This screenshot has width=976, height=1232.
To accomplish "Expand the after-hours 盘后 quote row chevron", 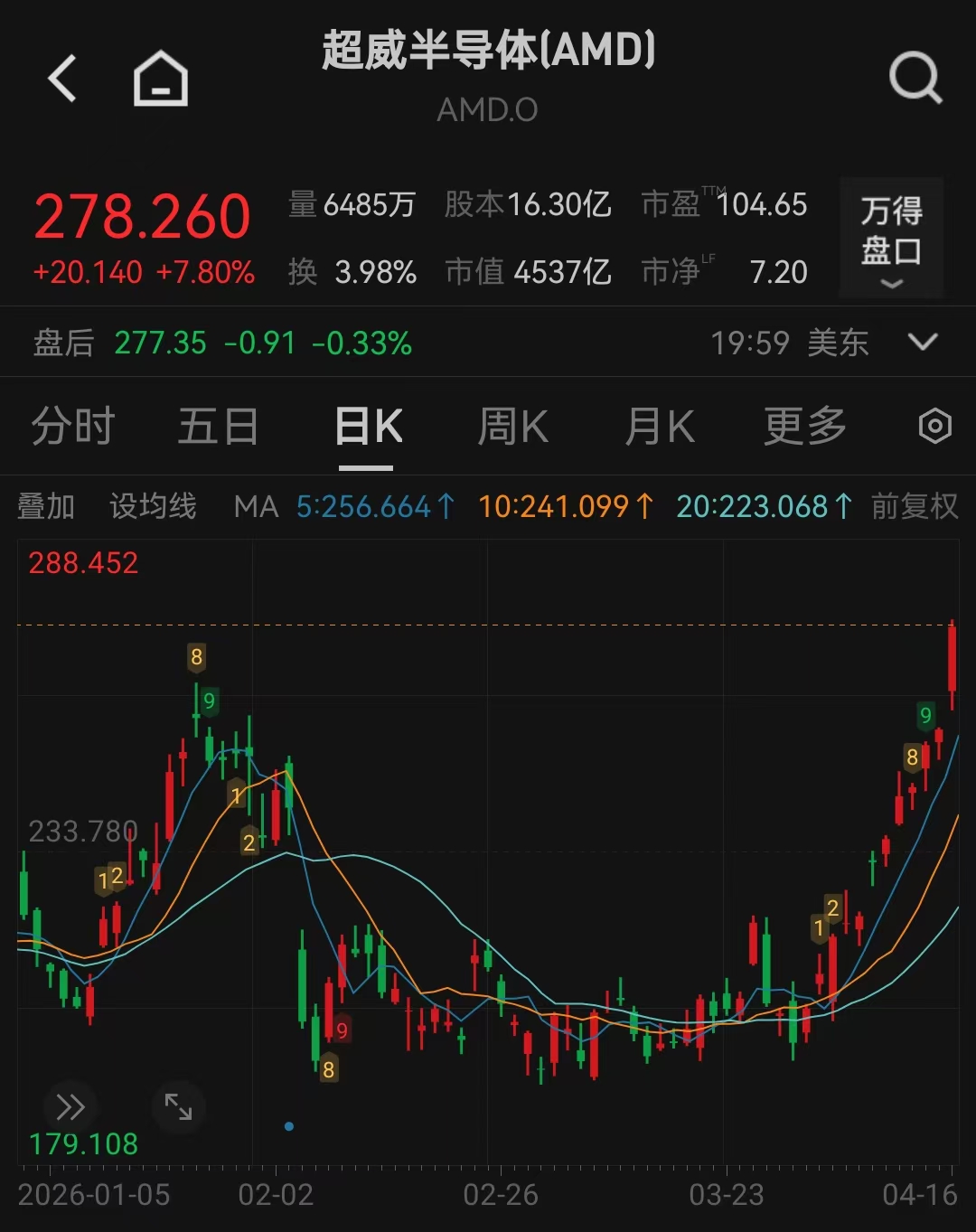I will [x=923, y=343].
